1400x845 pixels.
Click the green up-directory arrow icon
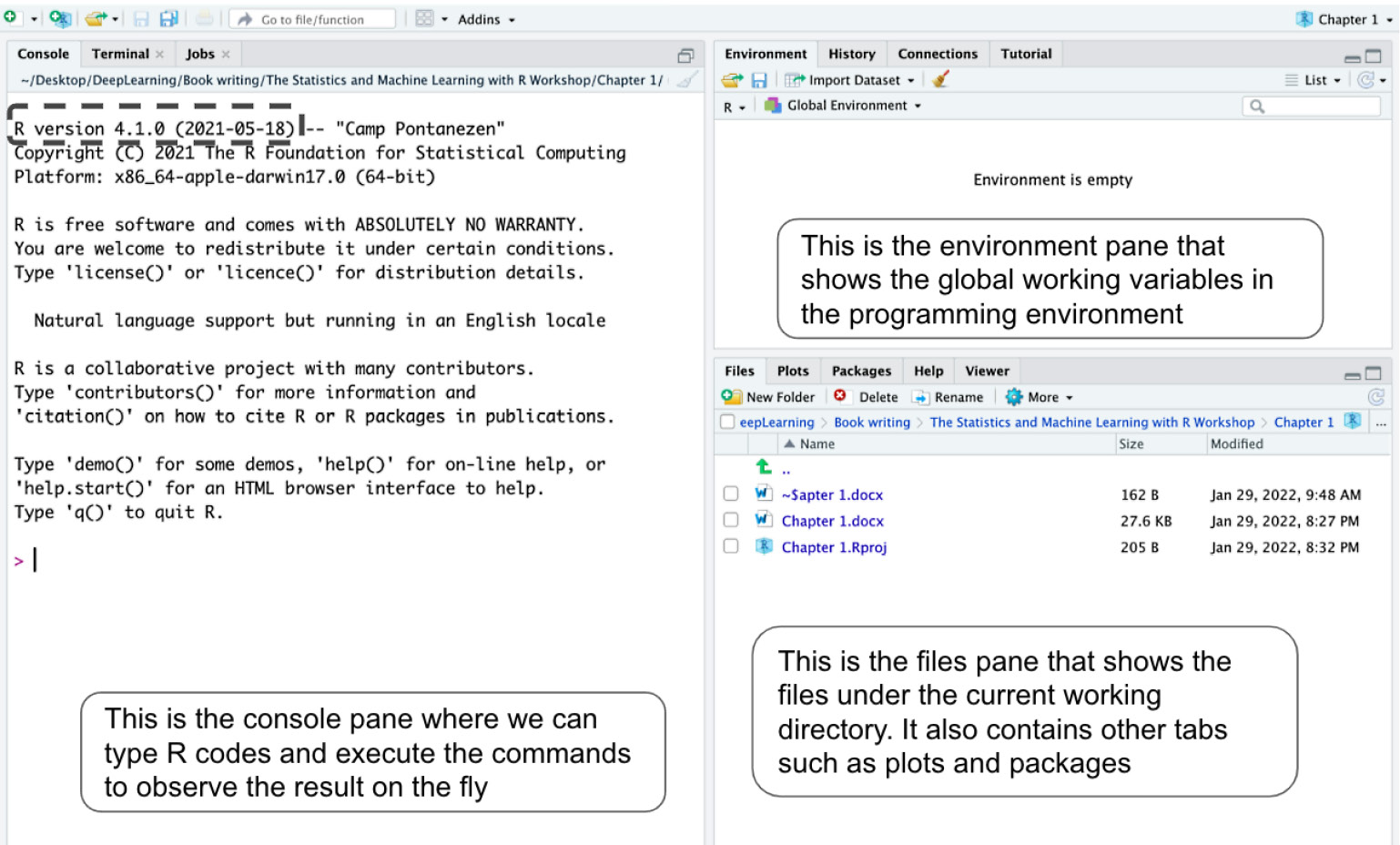764,467
